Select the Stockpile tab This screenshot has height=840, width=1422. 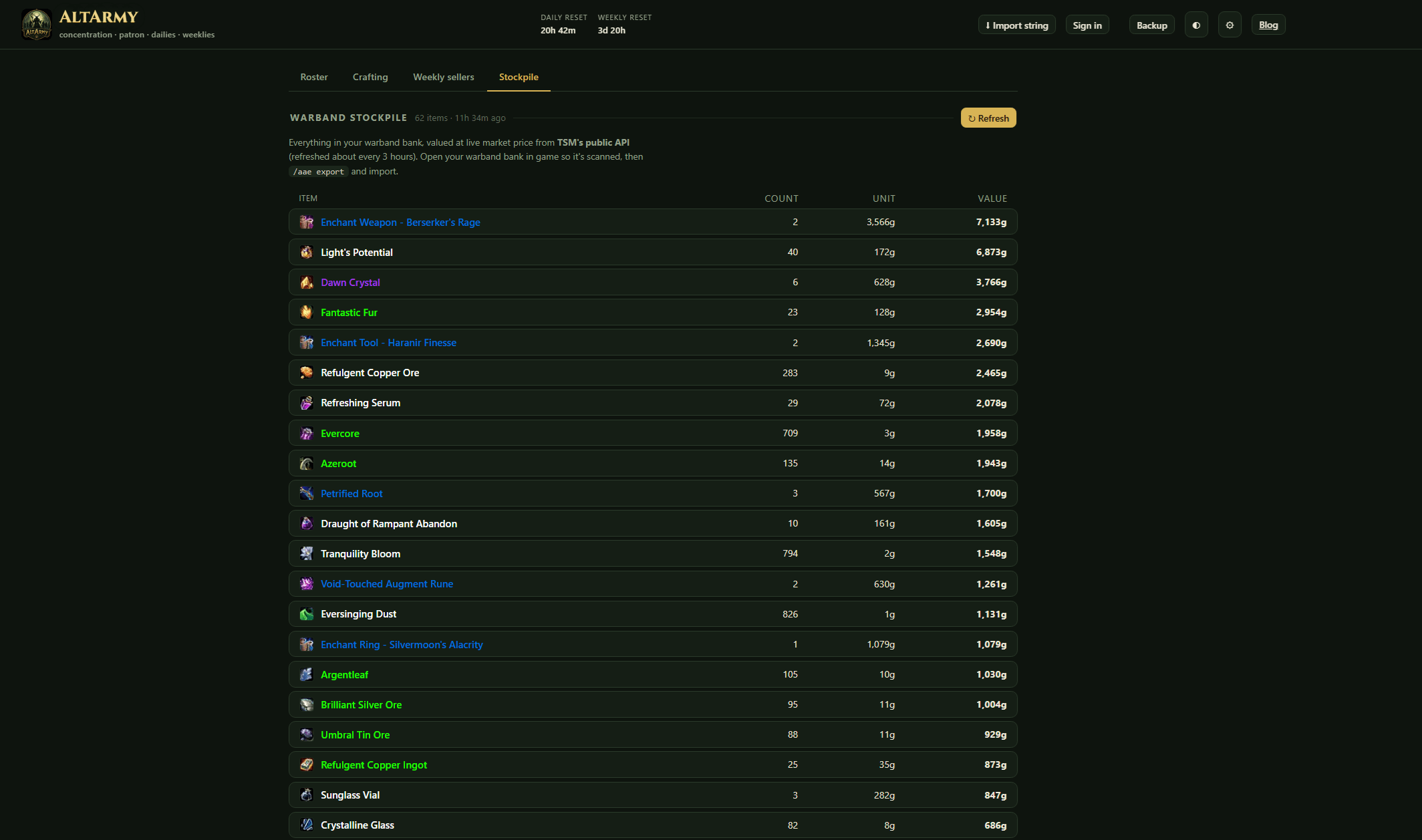[x=519, y=77]
